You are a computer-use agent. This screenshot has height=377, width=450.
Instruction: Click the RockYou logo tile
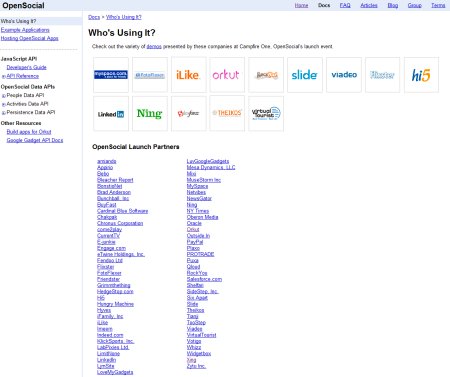266,75
